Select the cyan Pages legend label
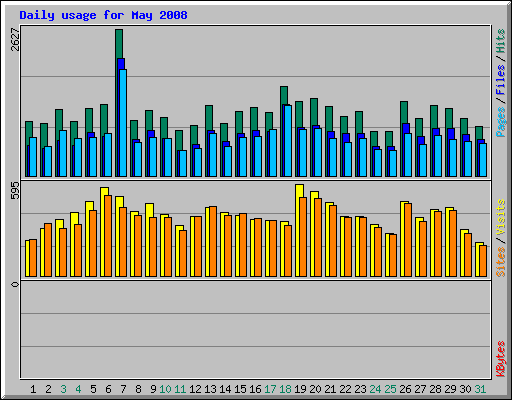This screenshot has width=512, height=400. click(500, 122)
